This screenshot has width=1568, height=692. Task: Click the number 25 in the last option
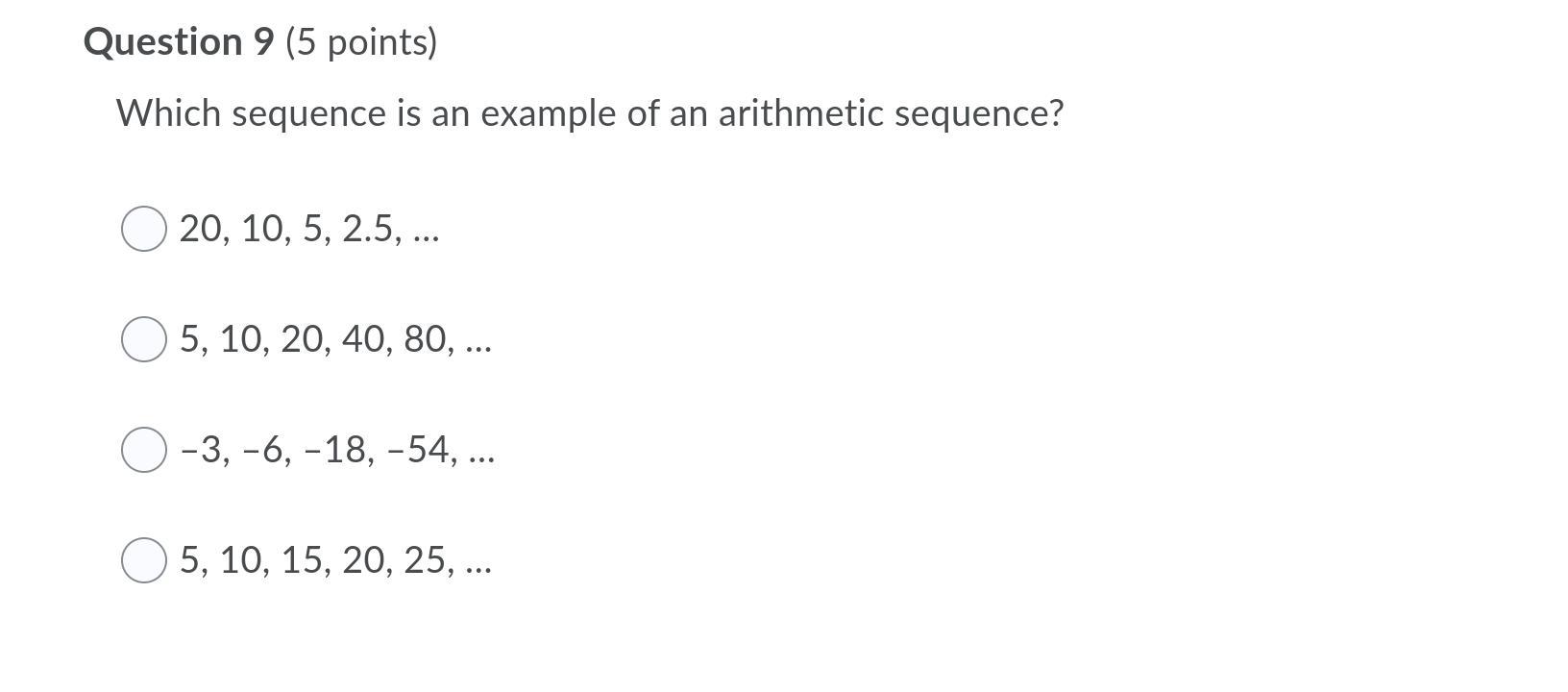[424, 559]
